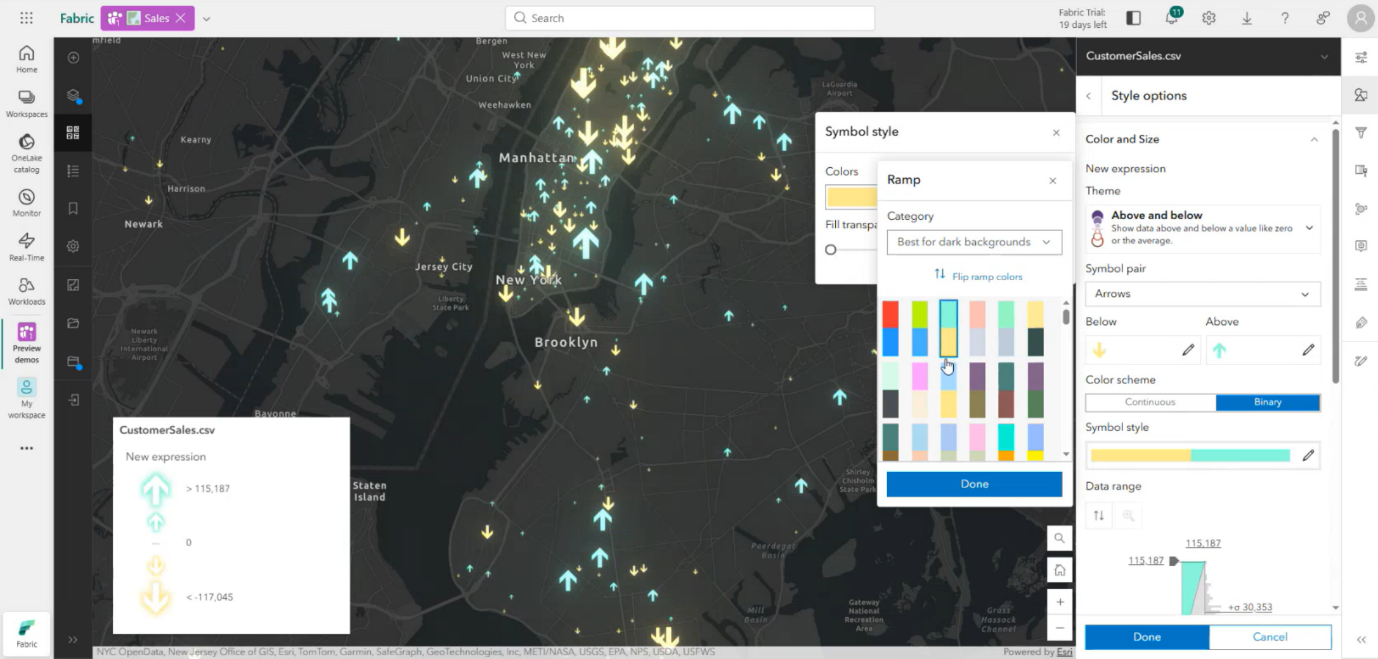Select the Styles icon in the right sidebar

click(1360, 95)
